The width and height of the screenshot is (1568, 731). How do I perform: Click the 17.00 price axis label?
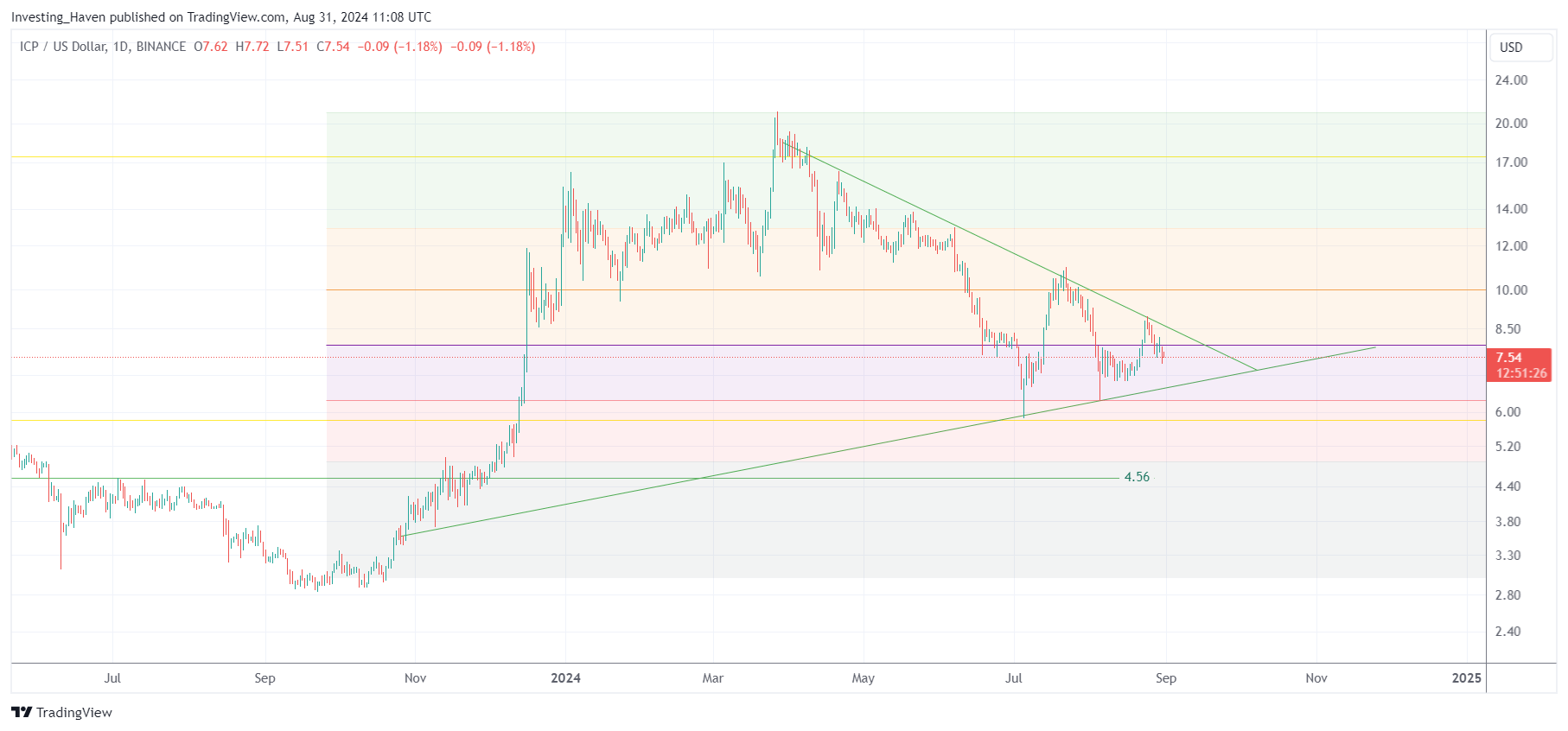[x=1511, y=162]
